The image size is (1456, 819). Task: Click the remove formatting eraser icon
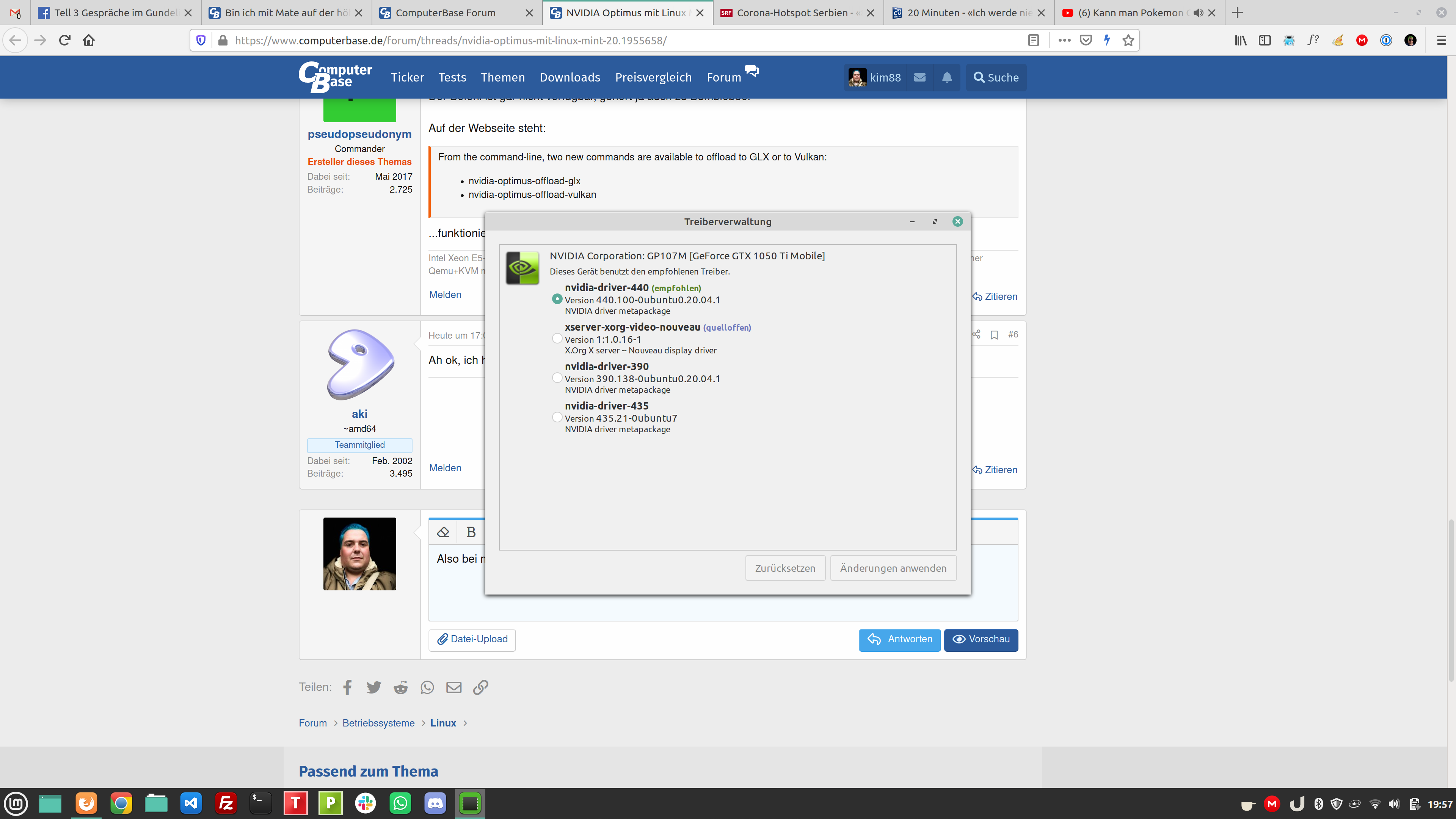pyautogui.click(x=443, y=532)
